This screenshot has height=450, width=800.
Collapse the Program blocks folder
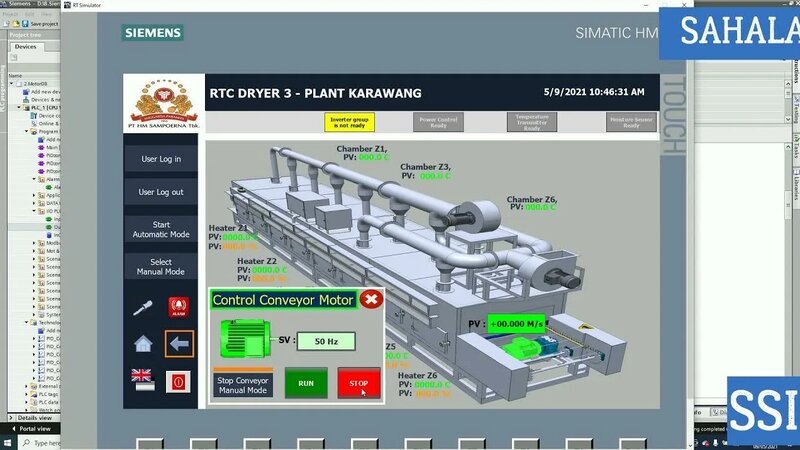tap(27, 131)
